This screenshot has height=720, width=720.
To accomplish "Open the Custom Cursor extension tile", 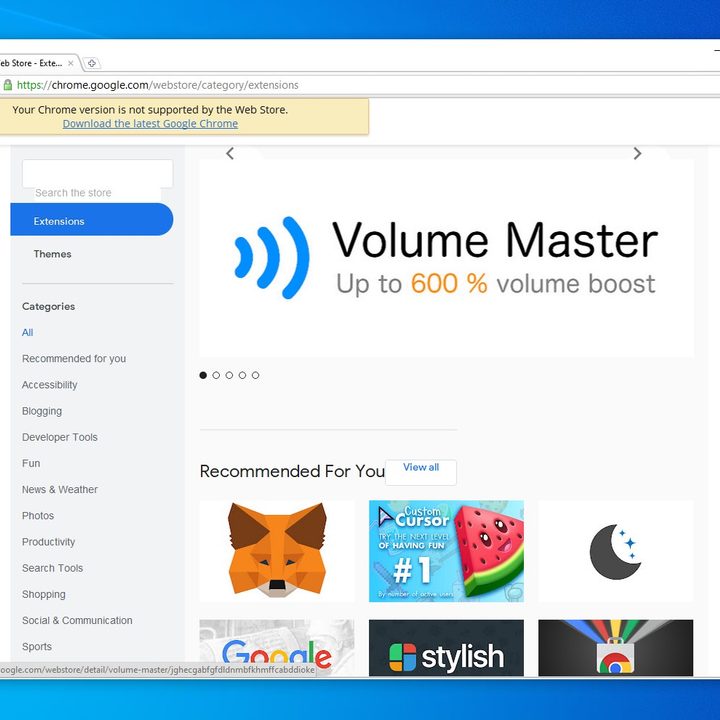I will click(x=446, y=551).
